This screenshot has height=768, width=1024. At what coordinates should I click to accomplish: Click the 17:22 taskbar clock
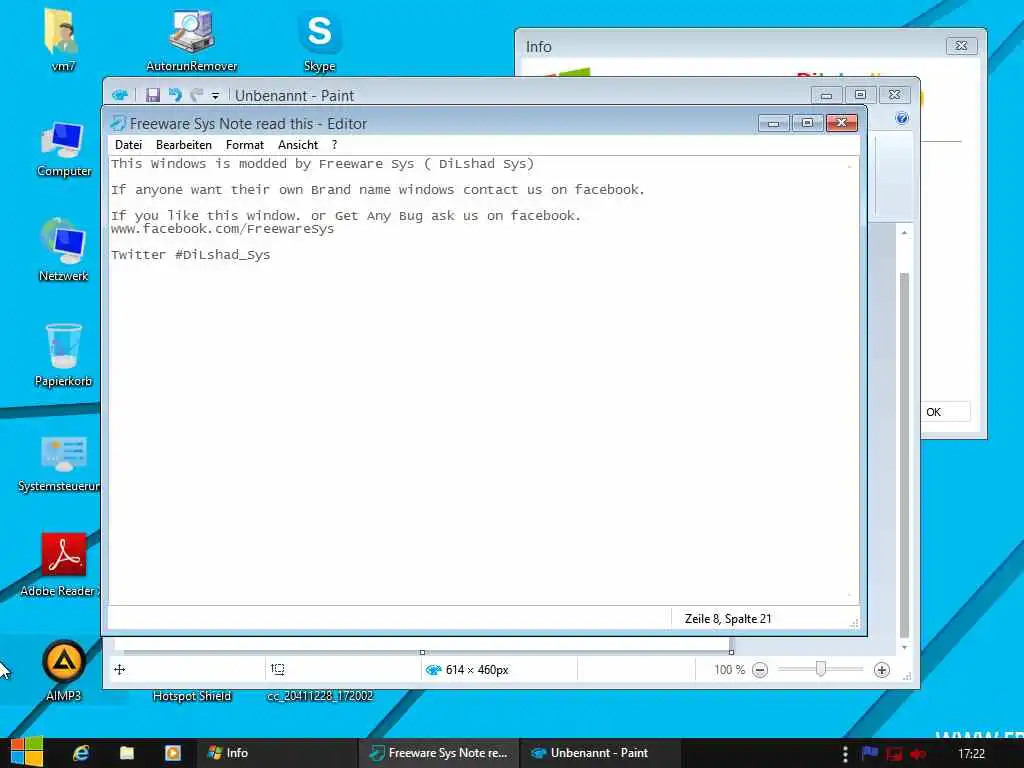[971, 754]
